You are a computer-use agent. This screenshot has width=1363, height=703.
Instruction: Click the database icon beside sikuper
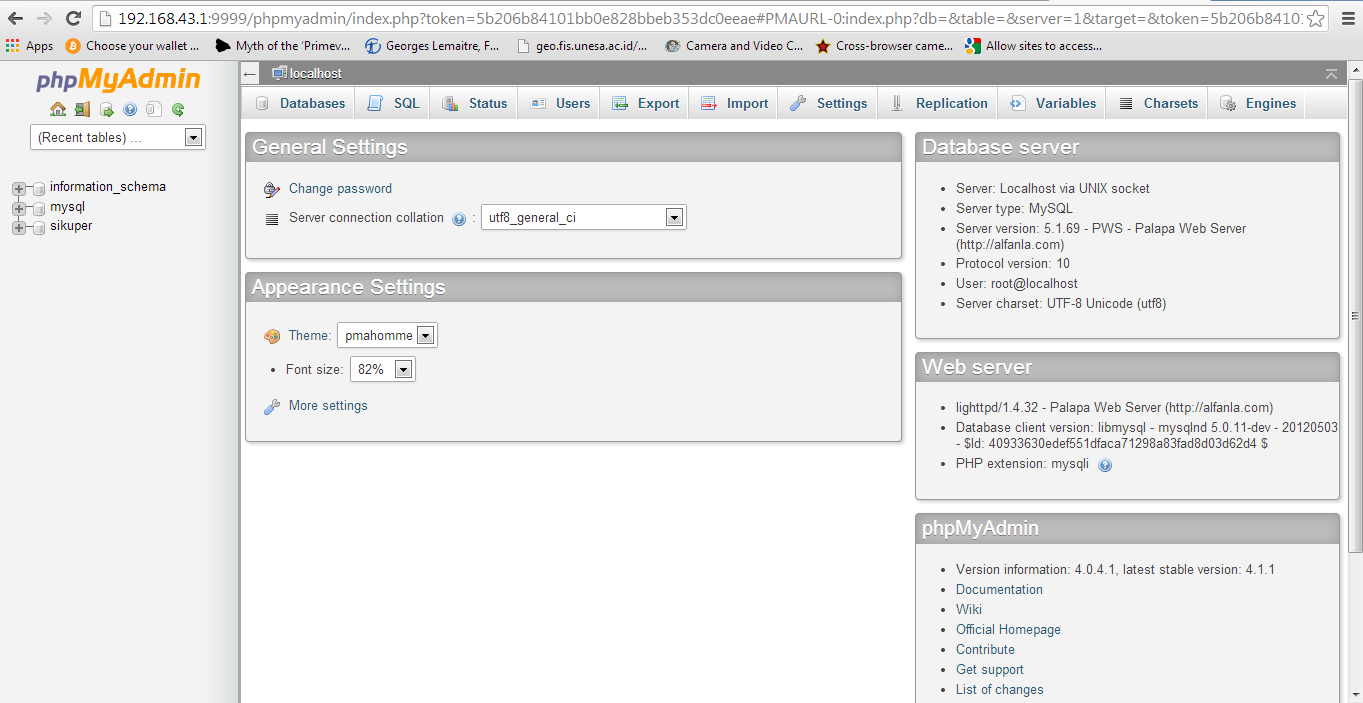click(x=39, y=227)
